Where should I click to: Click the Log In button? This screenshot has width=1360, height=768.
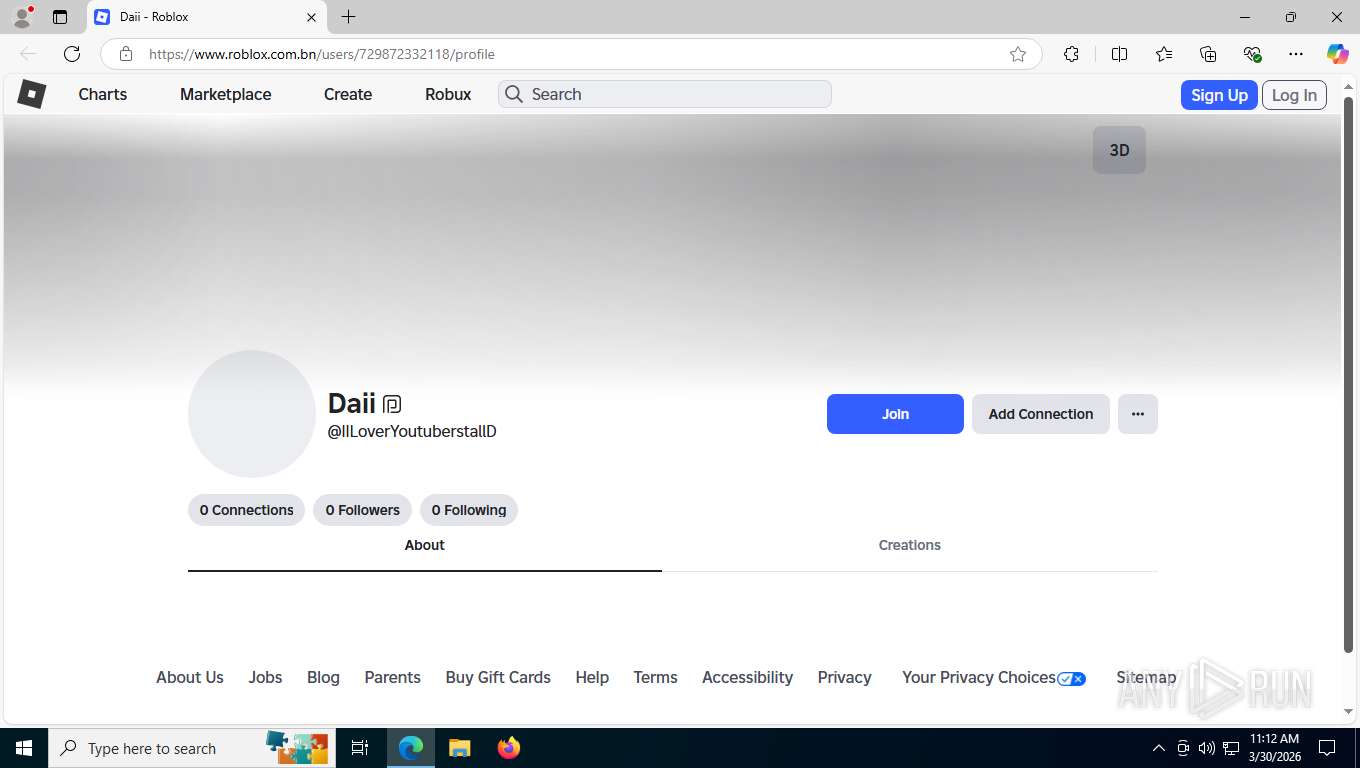click(1294, 95)
